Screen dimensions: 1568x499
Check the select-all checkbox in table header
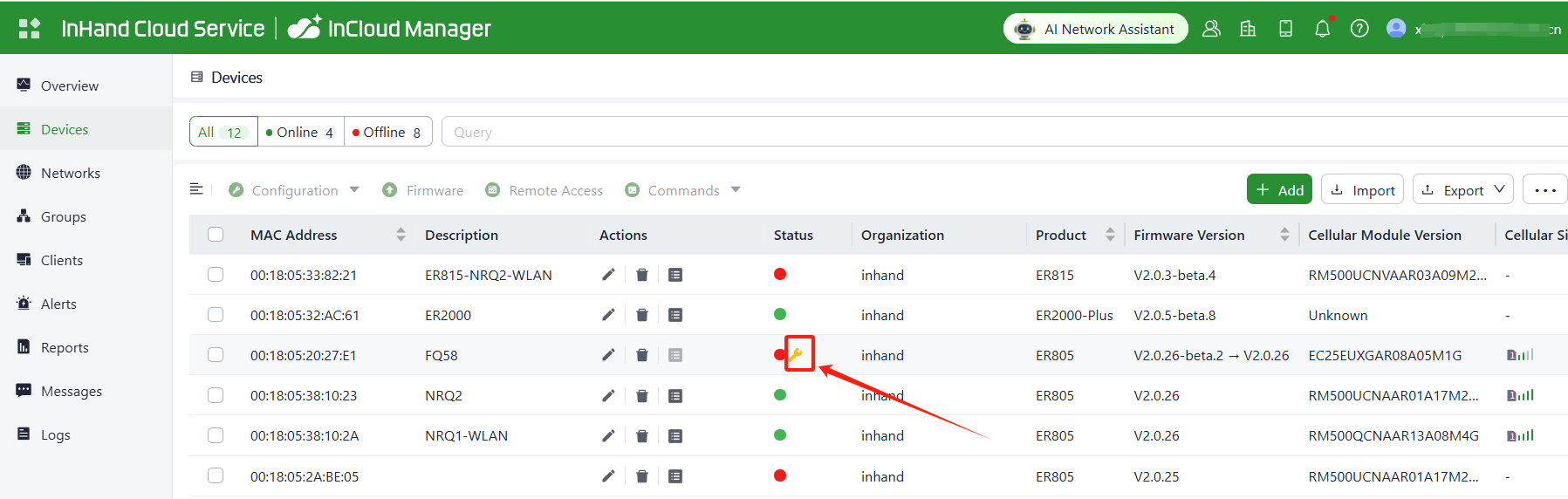tap(216, 235)
